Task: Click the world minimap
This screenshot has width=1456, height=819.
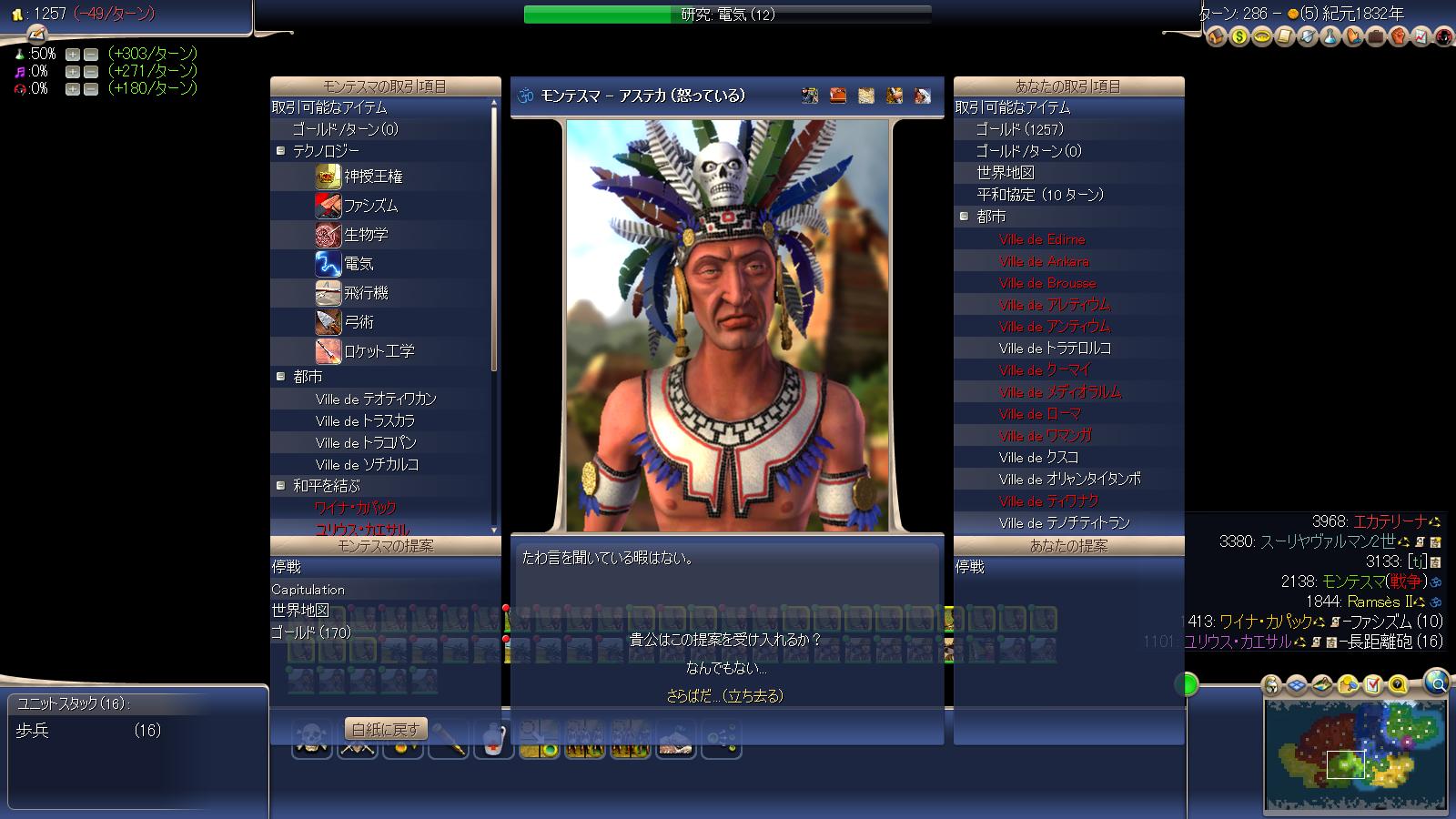Action: [1357, 756]
